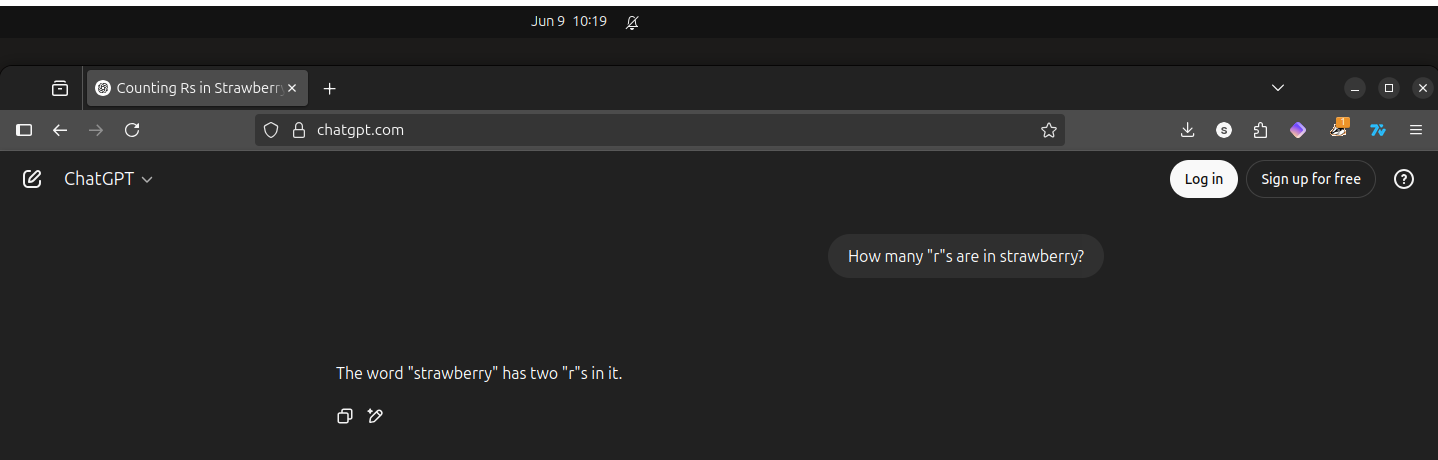Click the chatgpt.com address bar

tap(660, 130)
